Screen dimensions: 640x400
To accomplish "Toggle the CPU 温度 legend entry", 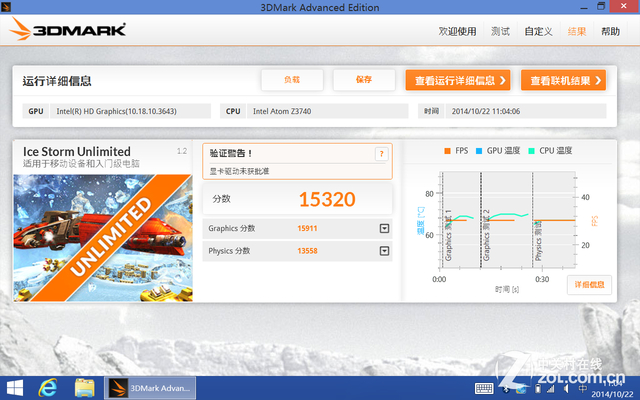I will pyautogui.click(x=550, y=151).
